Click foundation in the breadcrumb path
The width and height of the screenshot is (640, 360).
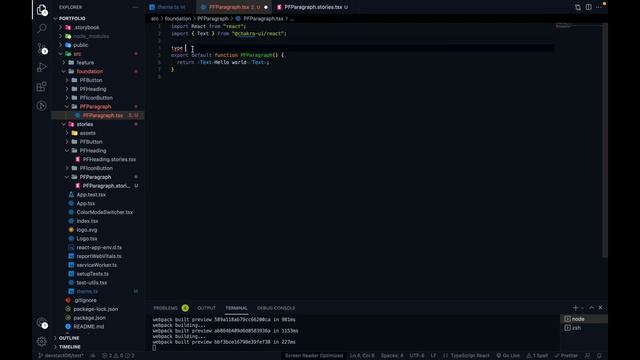point(178,19)
